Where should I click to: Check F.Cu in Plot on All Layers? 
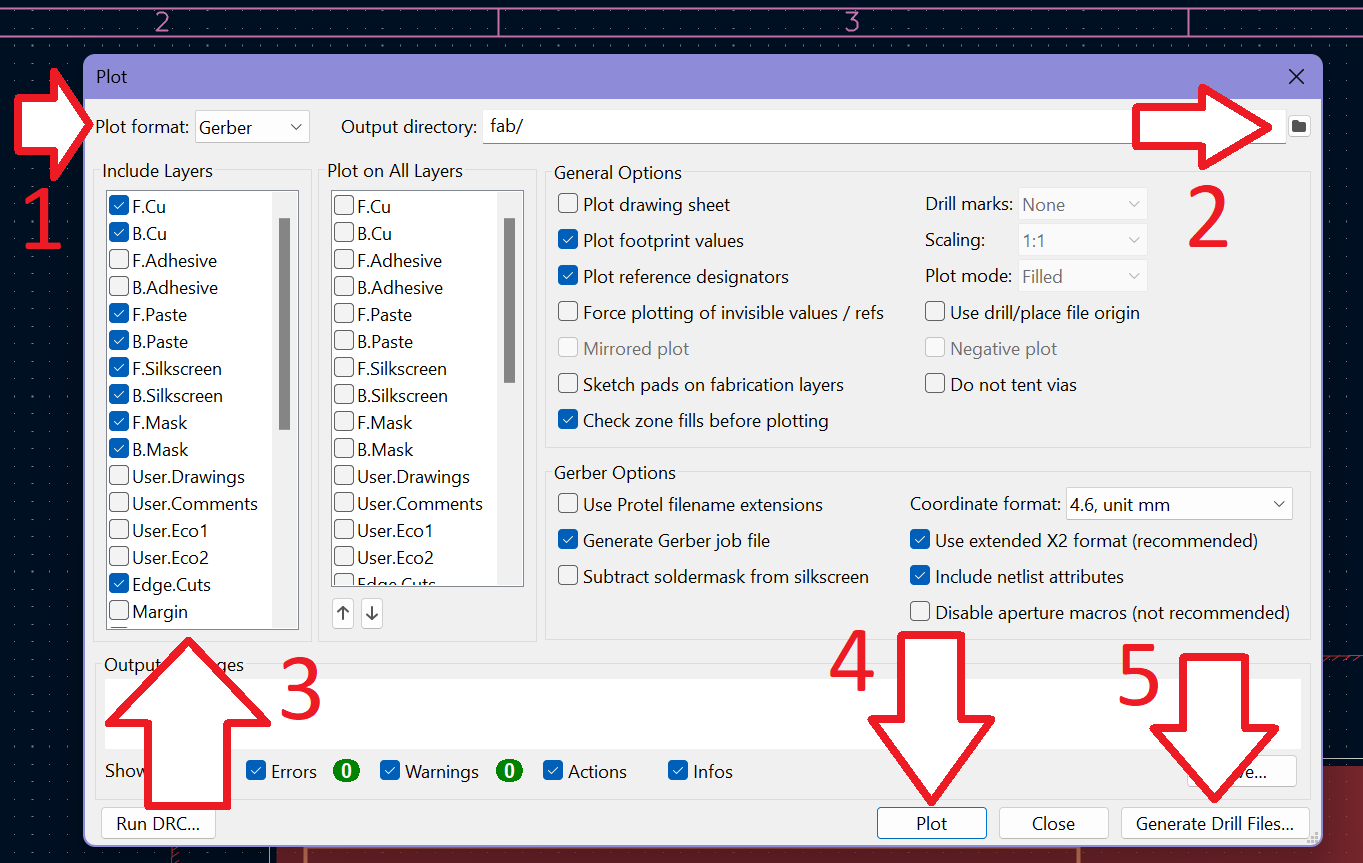pos(343,206)
